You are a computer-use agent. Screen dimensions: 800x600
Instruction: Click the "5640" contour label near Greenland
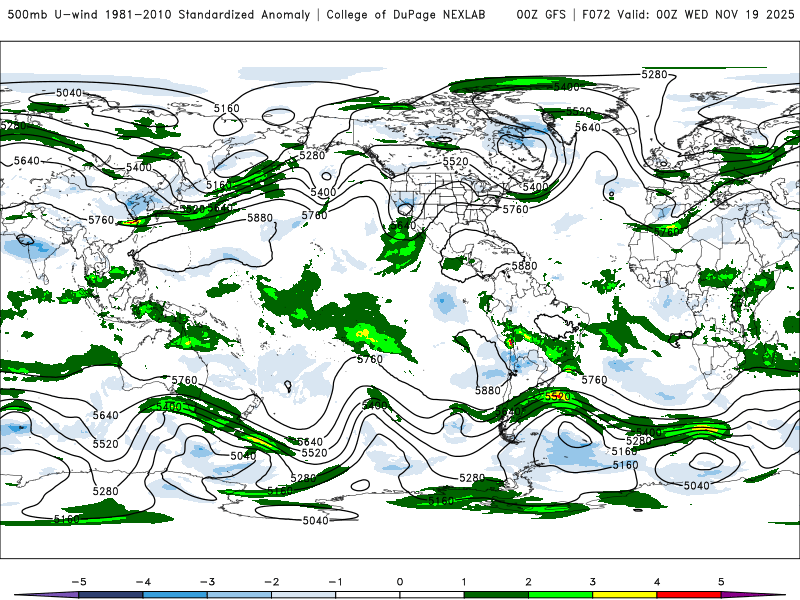588,127
